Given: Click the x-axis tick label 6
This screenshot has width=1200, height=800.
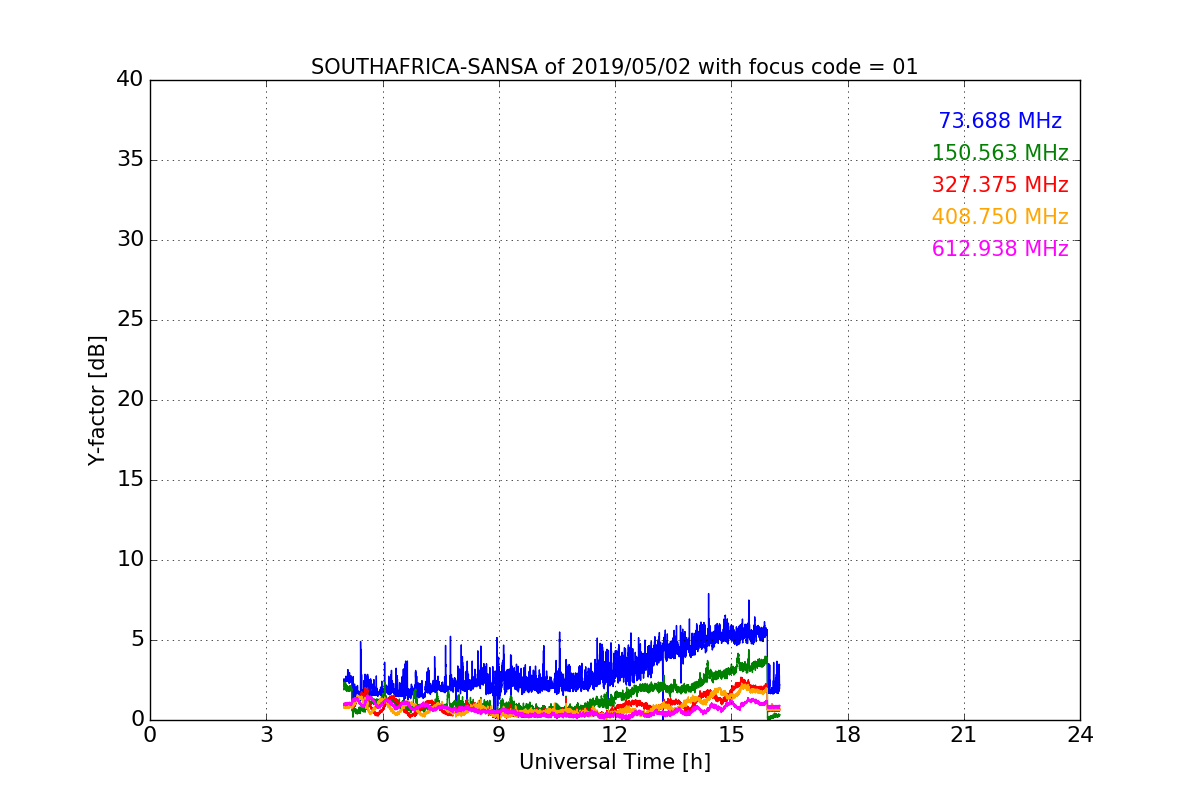Looking at the screenshot, I should coord(382,735).
